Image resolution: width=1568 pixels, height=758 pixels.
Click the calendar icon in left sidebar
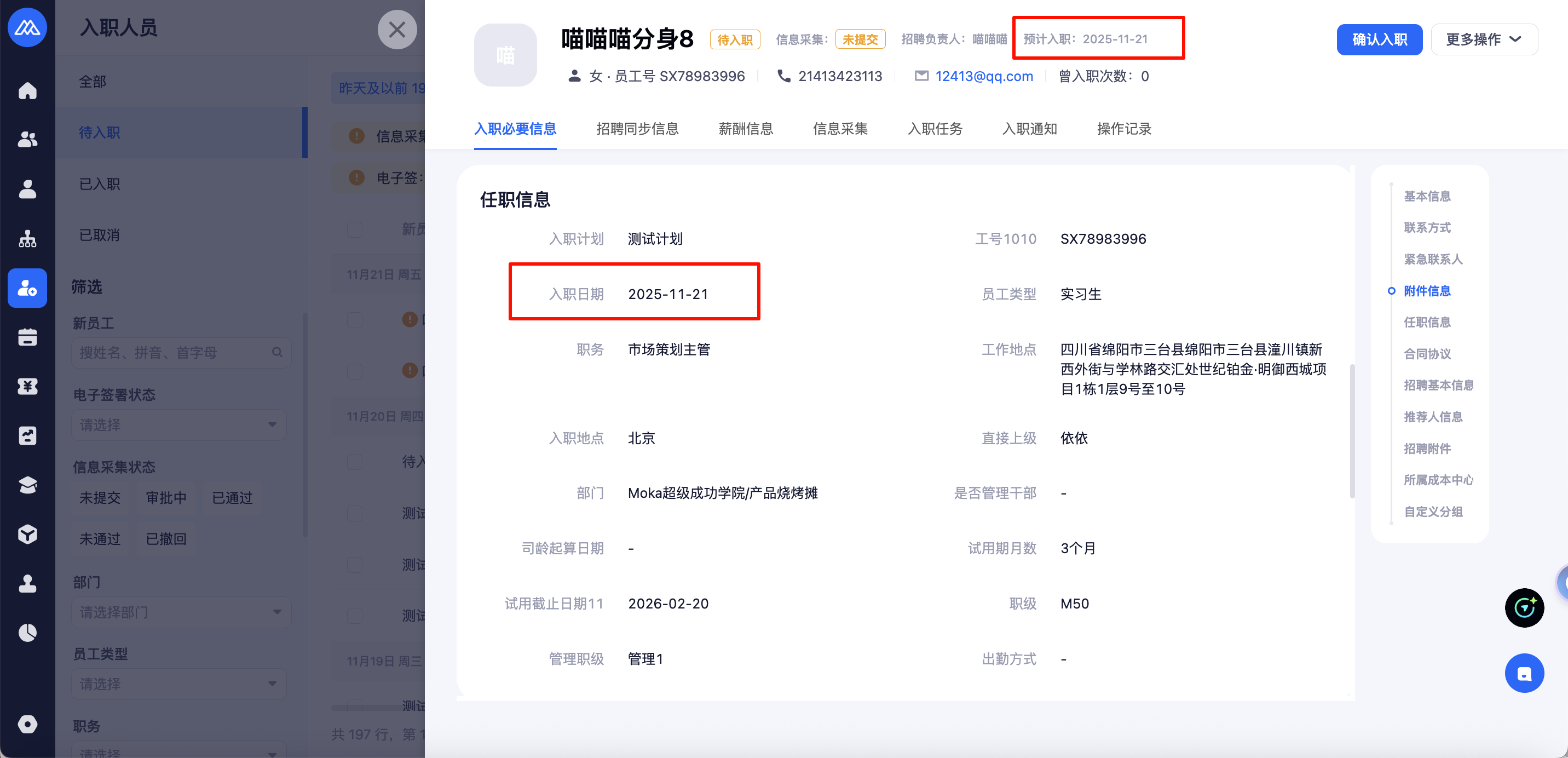click(x=27, y=337)
